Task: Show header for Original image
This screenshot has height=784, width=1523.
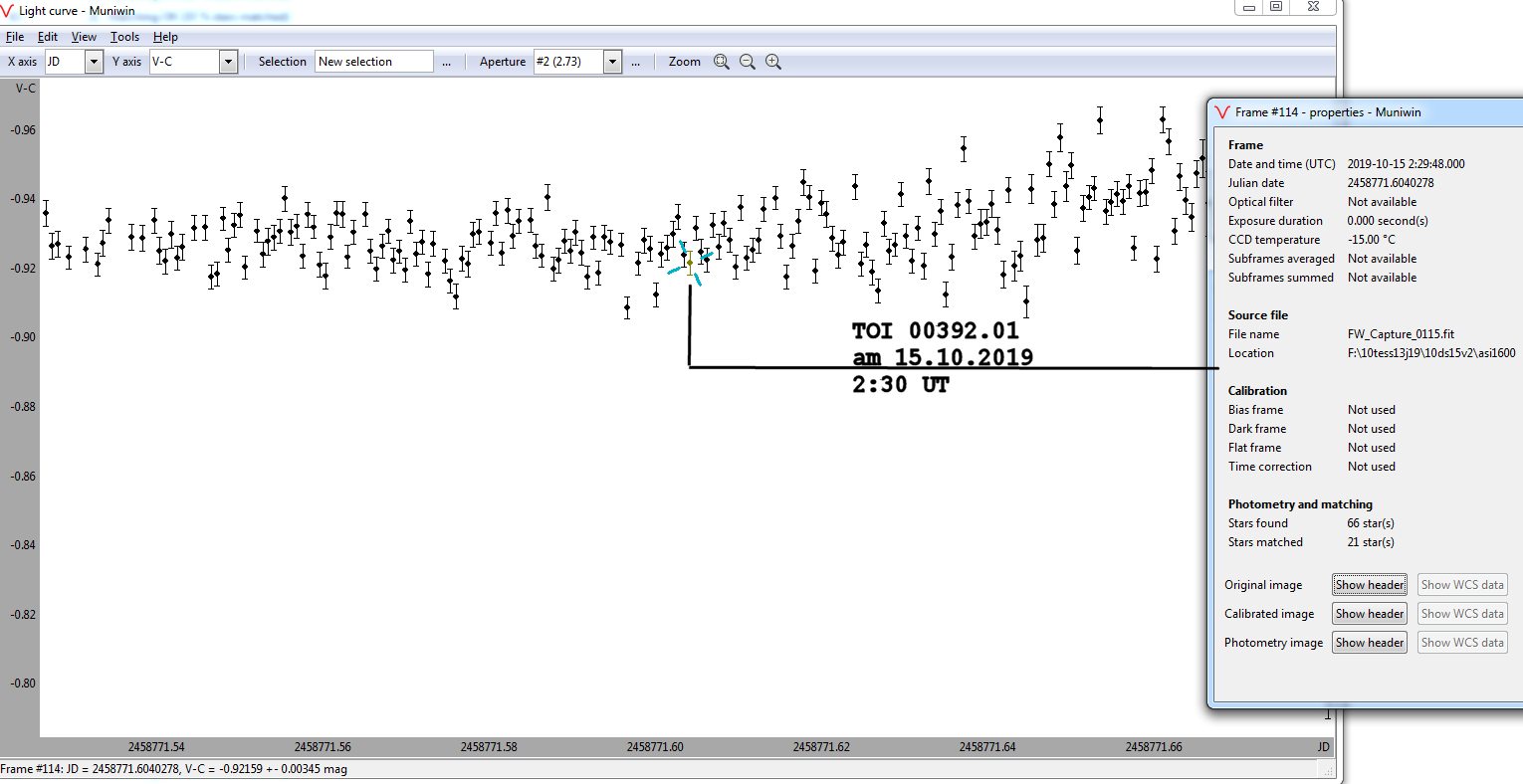Action: (x=1369, y=585)
